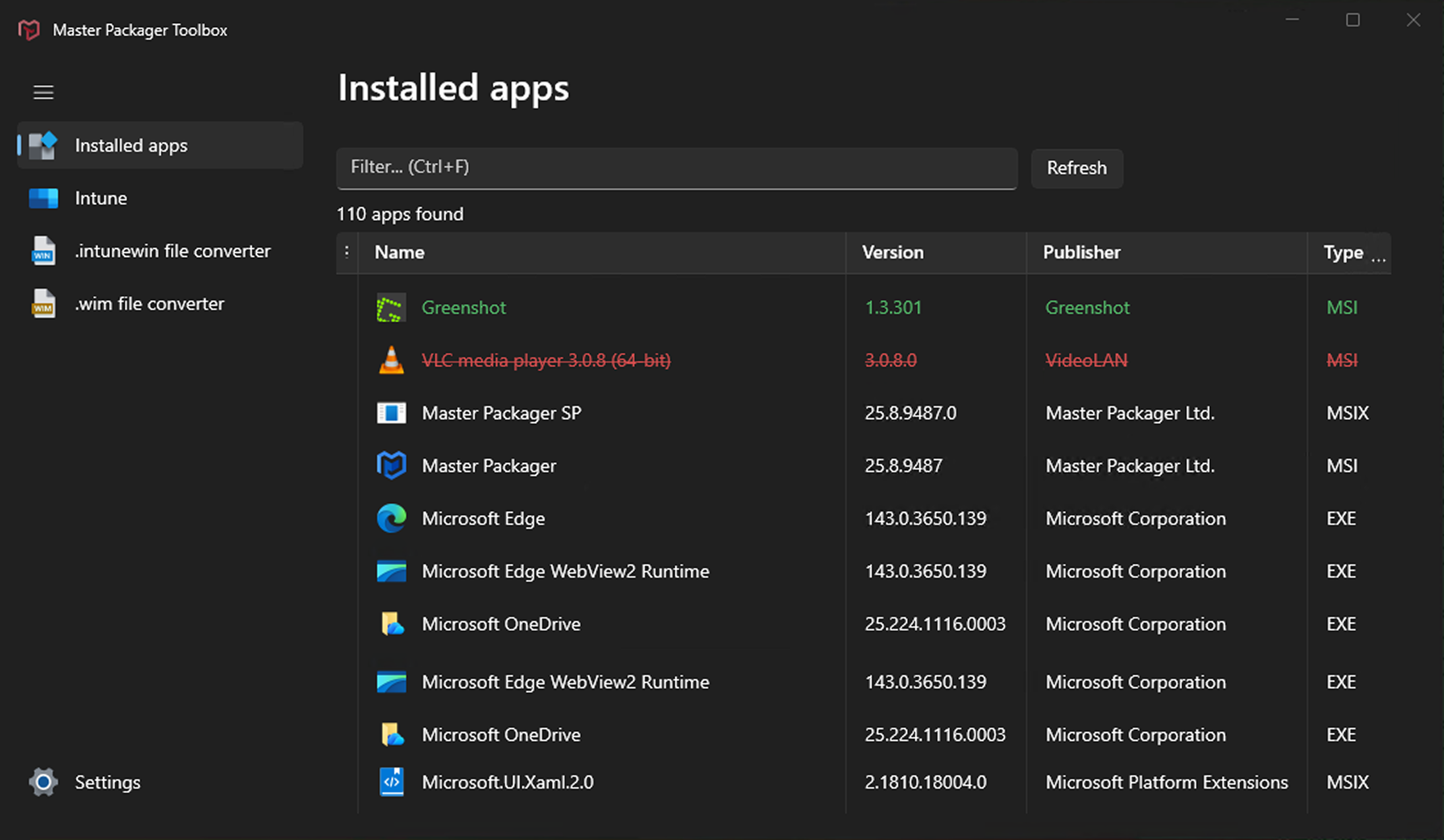Click the Master Packager SP icon
1444x840 pixels.
391,413
